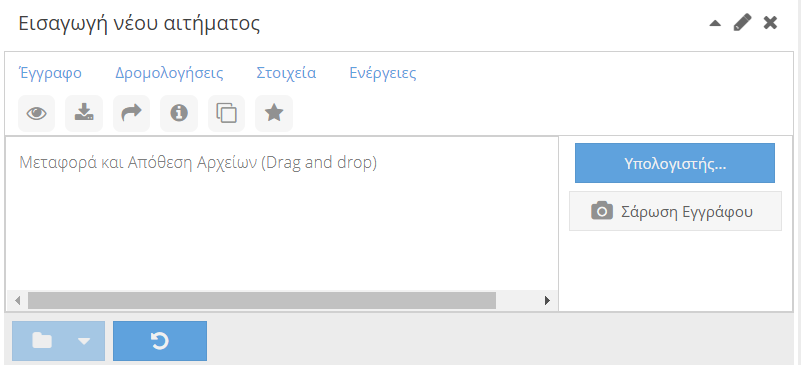Open the Έγγραφο menu
Screen dimensions: 801x365
[50, 73]
